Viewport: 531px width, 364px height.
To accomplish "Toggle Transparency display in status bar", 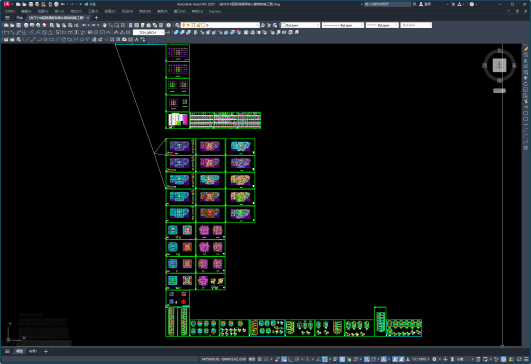I will [x=342, y=359].
